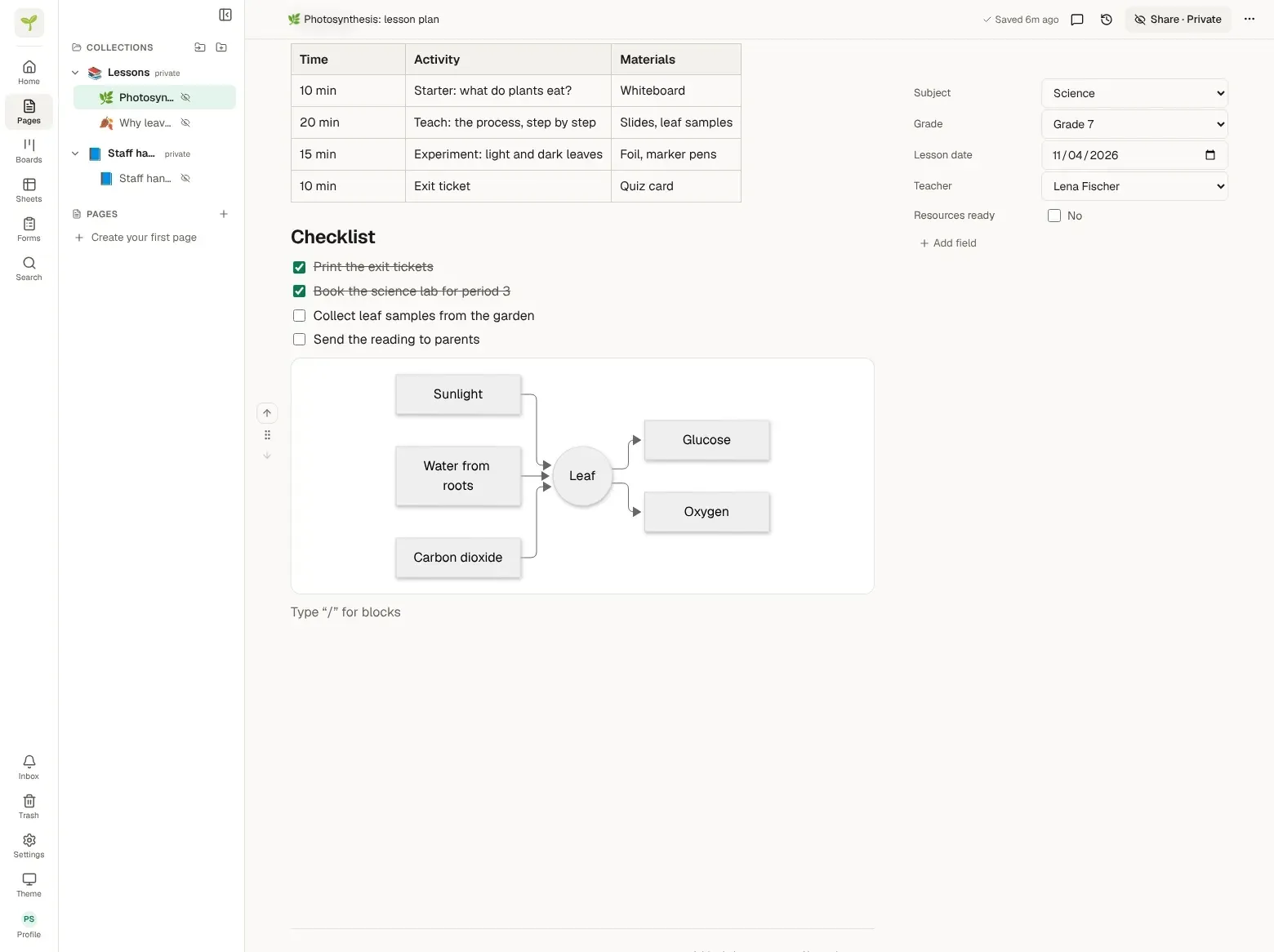Viewport: 1274px width, 952px height.
Task: Open the Profile avatar
Action: 29,925
